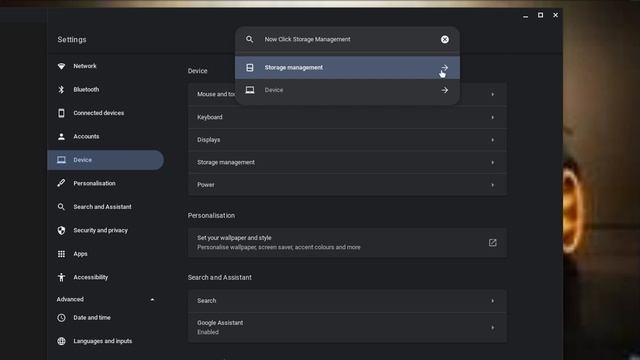This screenshot has height=360, width=640.
Task: Open Storage management search result
Action: point(347,67)
